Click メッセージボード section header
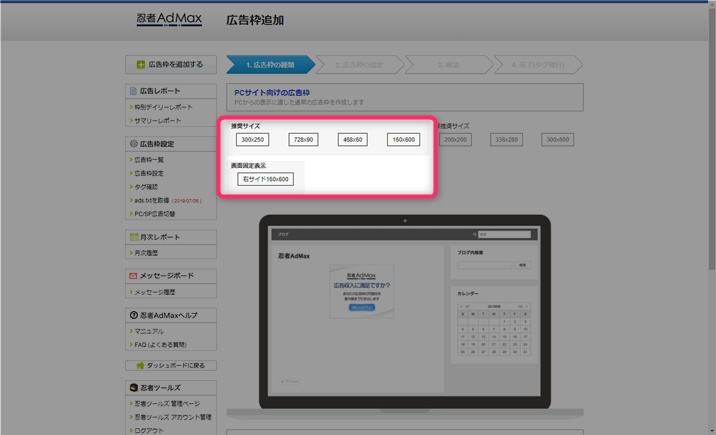Screen dimensions: 716x435 pyautogui.click(x=171, y=276)
